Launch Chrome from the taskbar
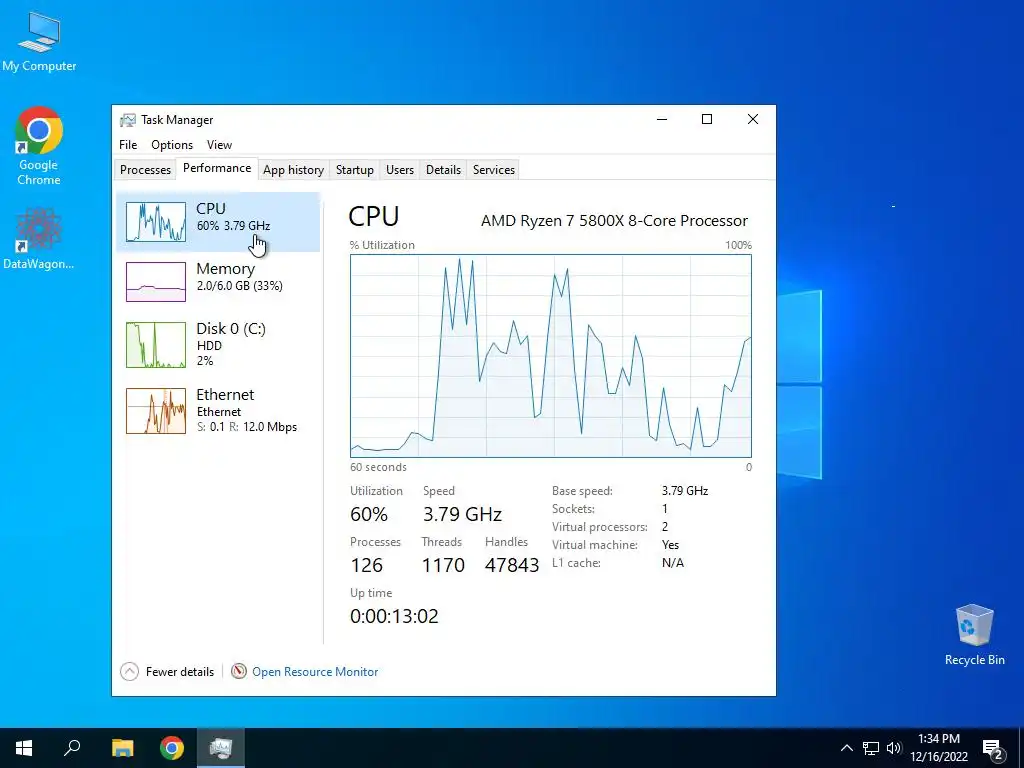Image resolution: width=1024 pixels, height=768 pixels. 172,748
